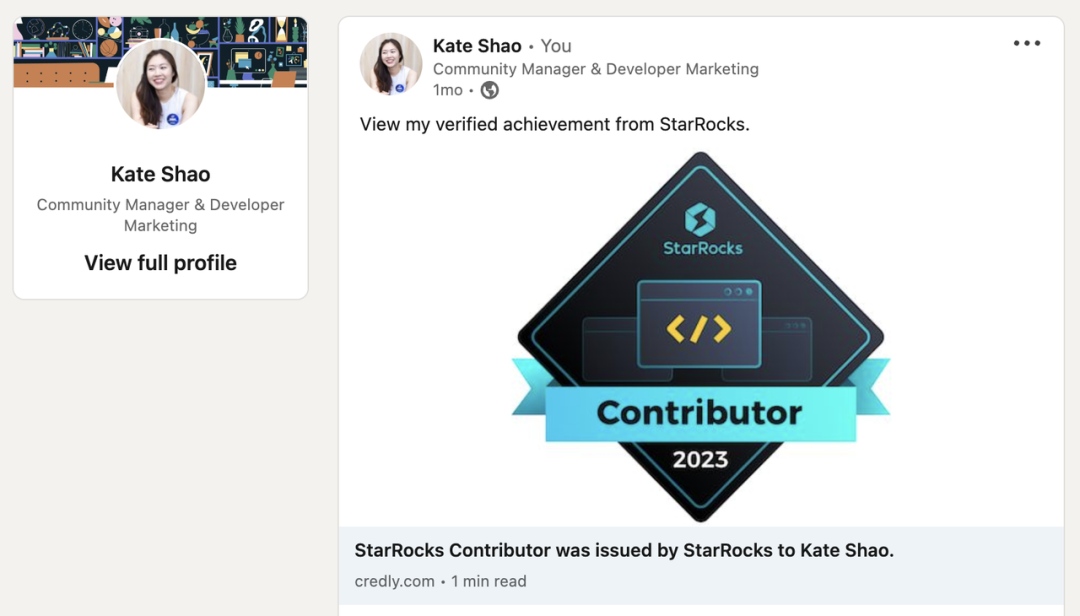Image resolution: width=1080 pixels, height=616 pixels.
Task: Click the StarRocks Contributor 2023 badge image
Action: [700, 337]
